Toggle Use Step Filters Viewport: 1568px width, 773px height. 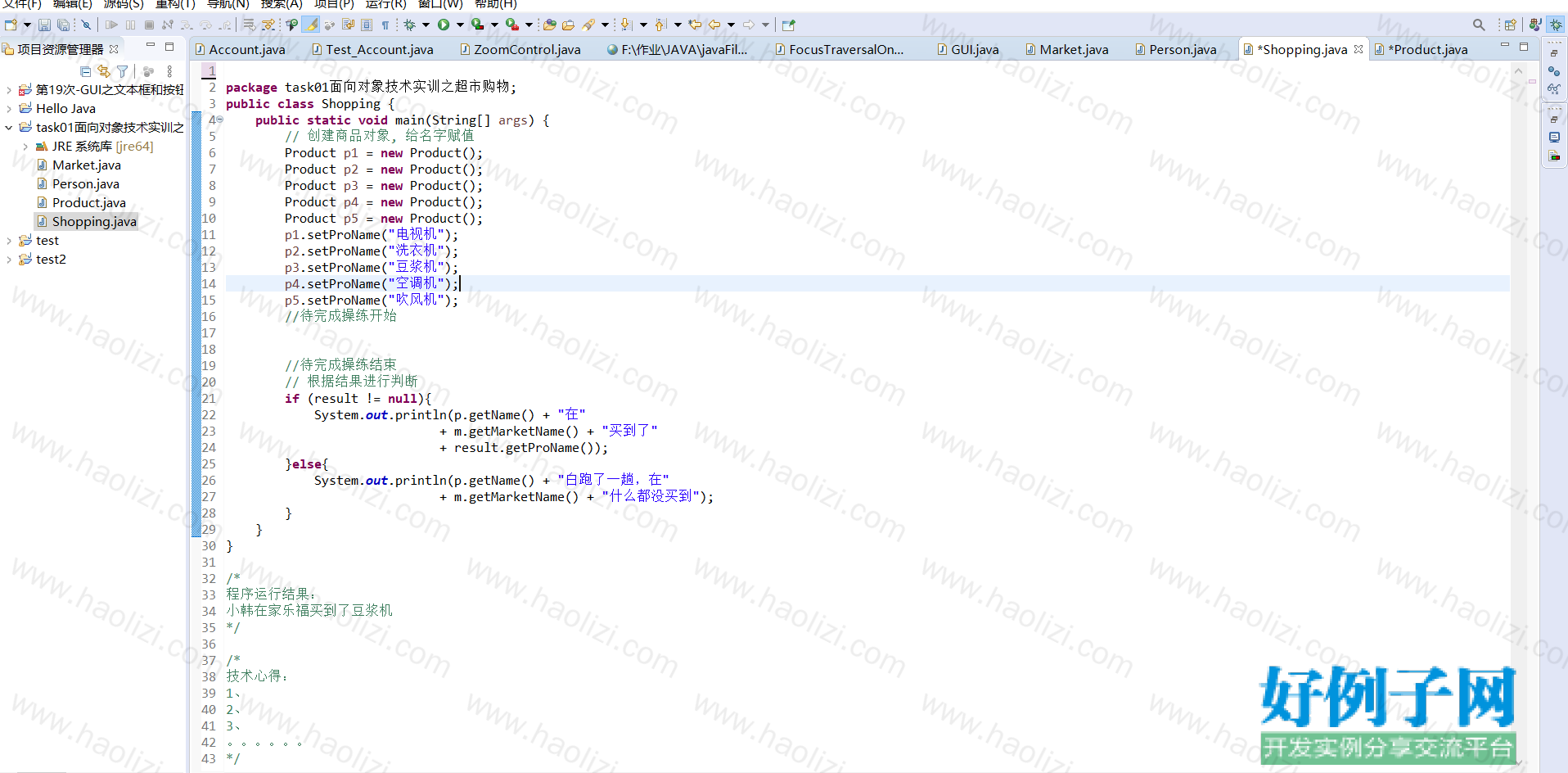tap(268, 25)
